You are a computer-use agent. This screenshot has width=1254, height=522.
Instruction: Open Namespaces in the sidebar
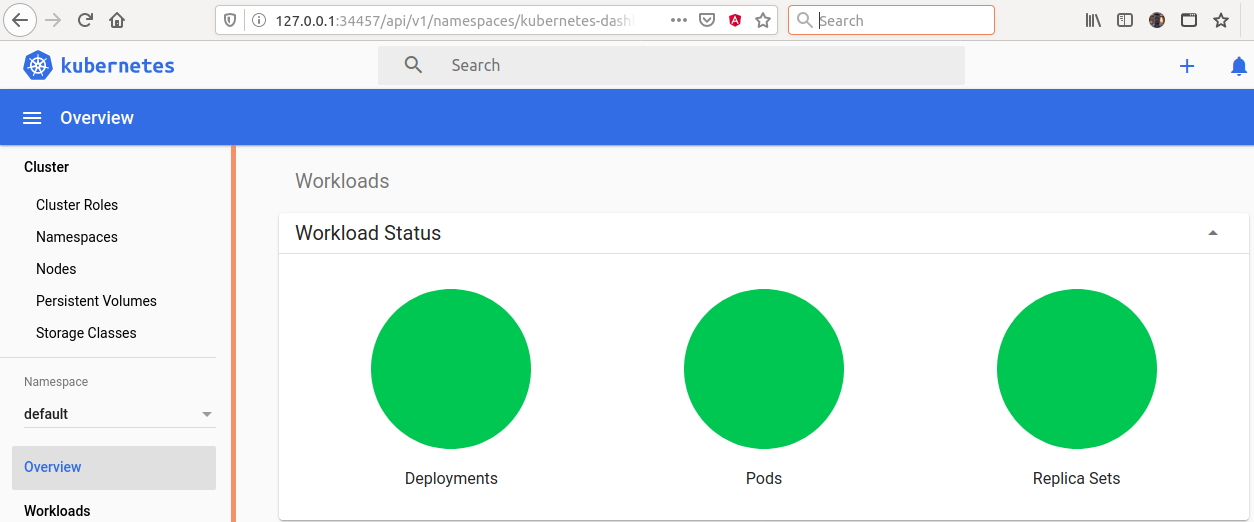[77, 237]
